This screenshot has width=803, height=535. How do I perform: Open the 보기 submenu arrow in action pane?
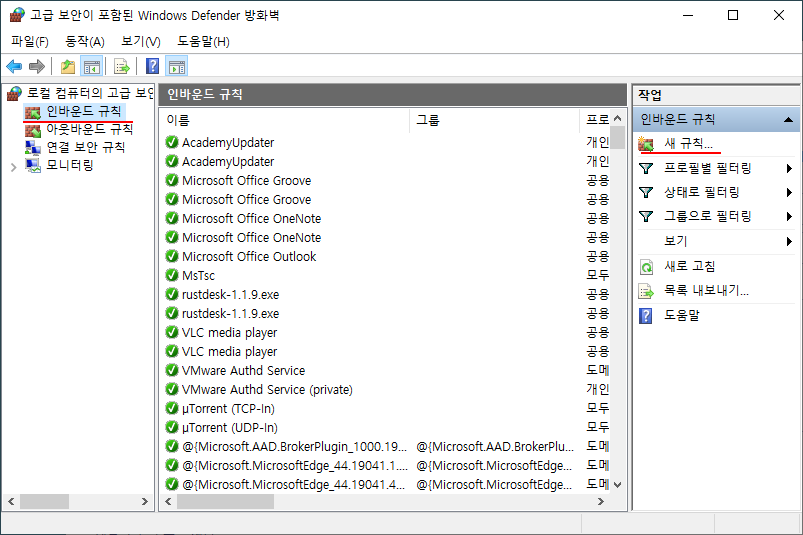click(789, 241)
